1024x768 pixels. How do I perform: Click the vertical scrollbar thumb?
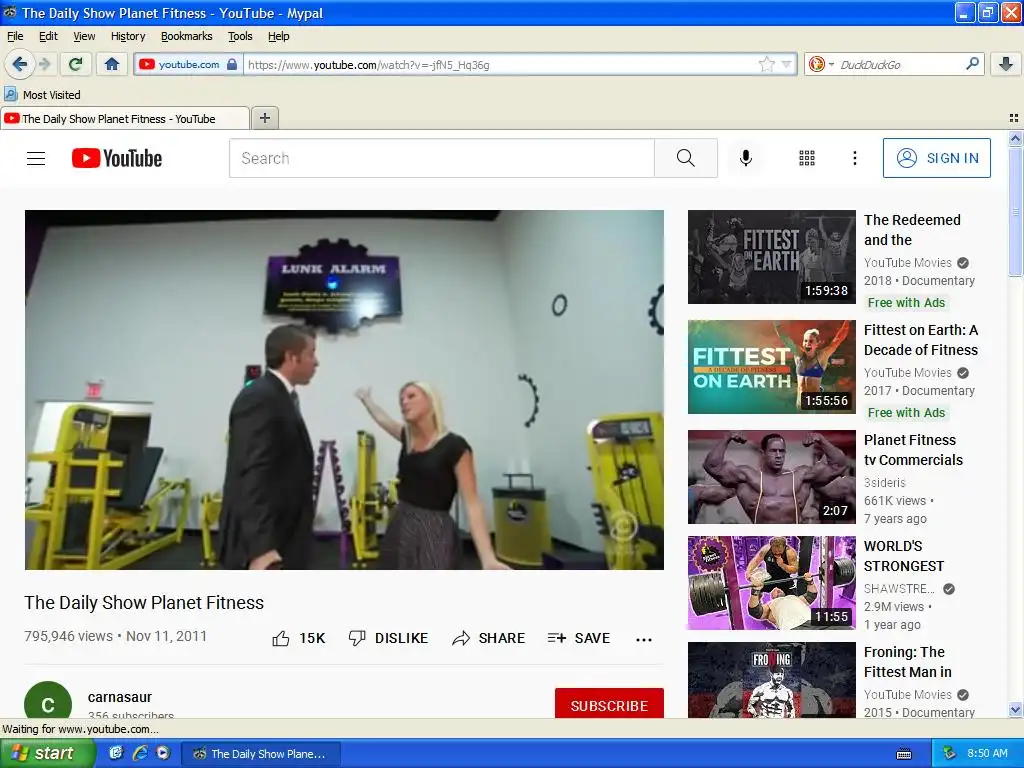pos(1015,212)
